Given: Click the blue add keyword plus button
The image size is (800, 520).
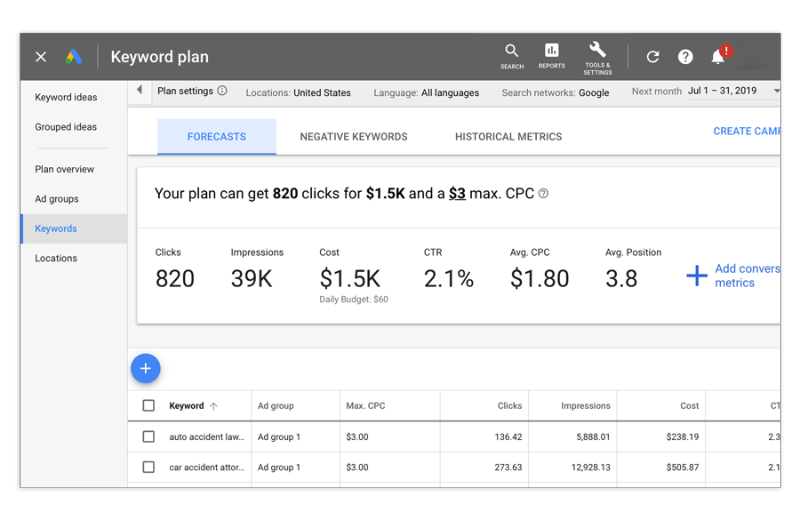Looking at the screenshot, I should [145, 368].
